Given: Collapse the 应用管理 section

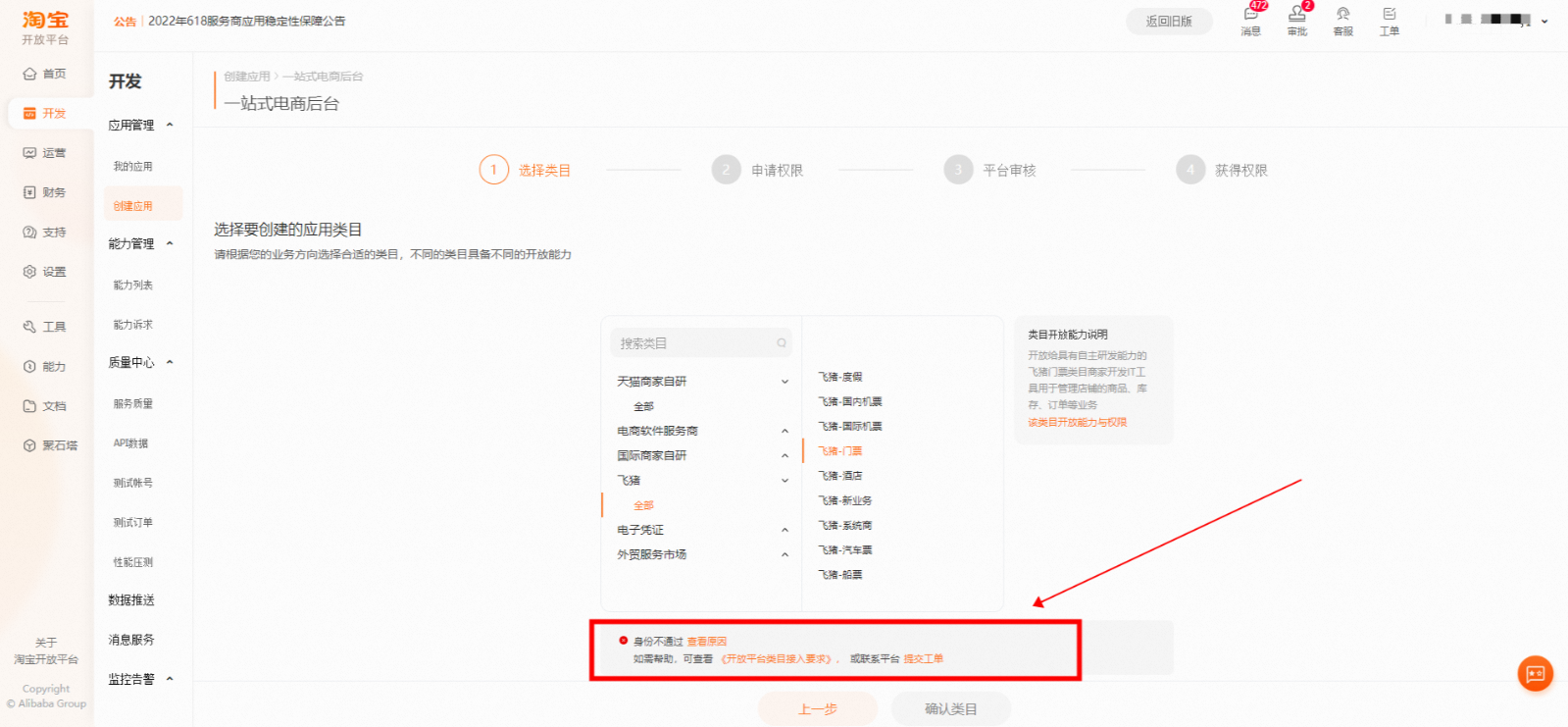Looking at the screenshot, I should 170,125.
